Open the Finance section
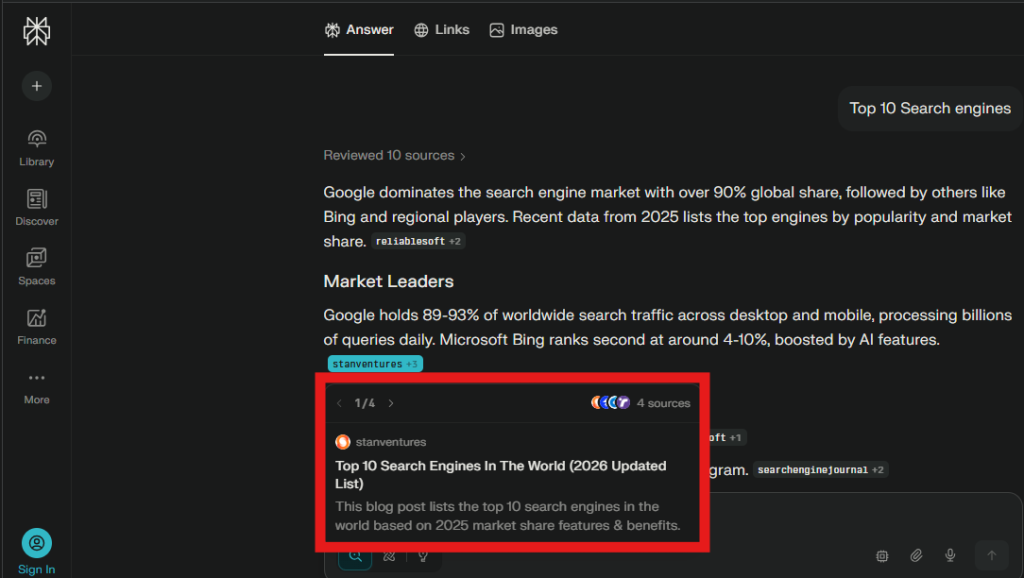The height and width of the screenshot is (578, 1024). click(x=37, y=325)
